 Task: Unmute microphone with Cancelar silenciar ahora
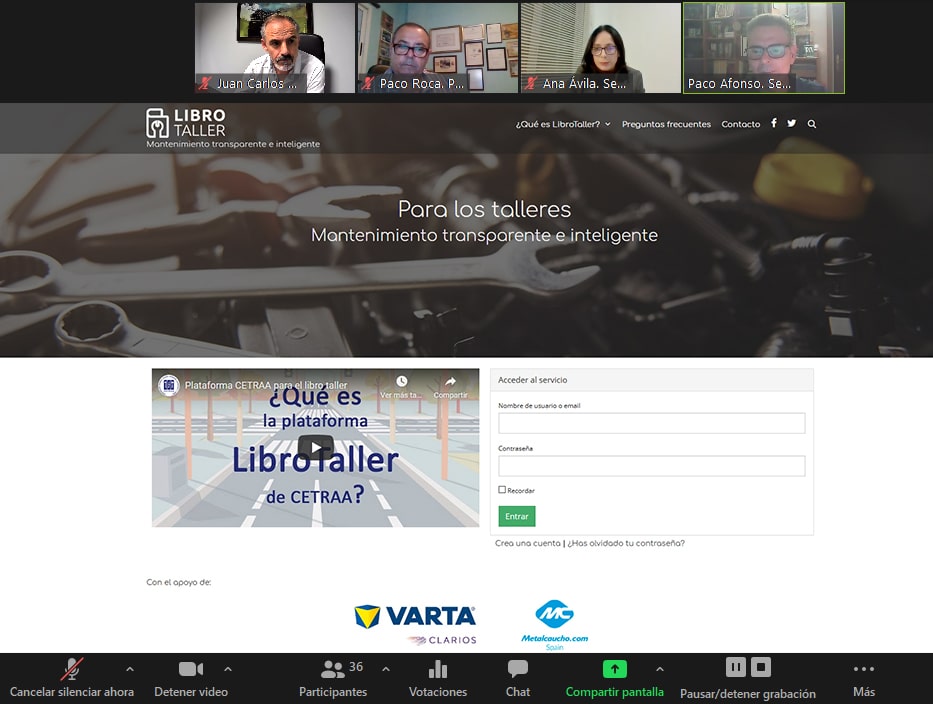[x=71, y=678]
